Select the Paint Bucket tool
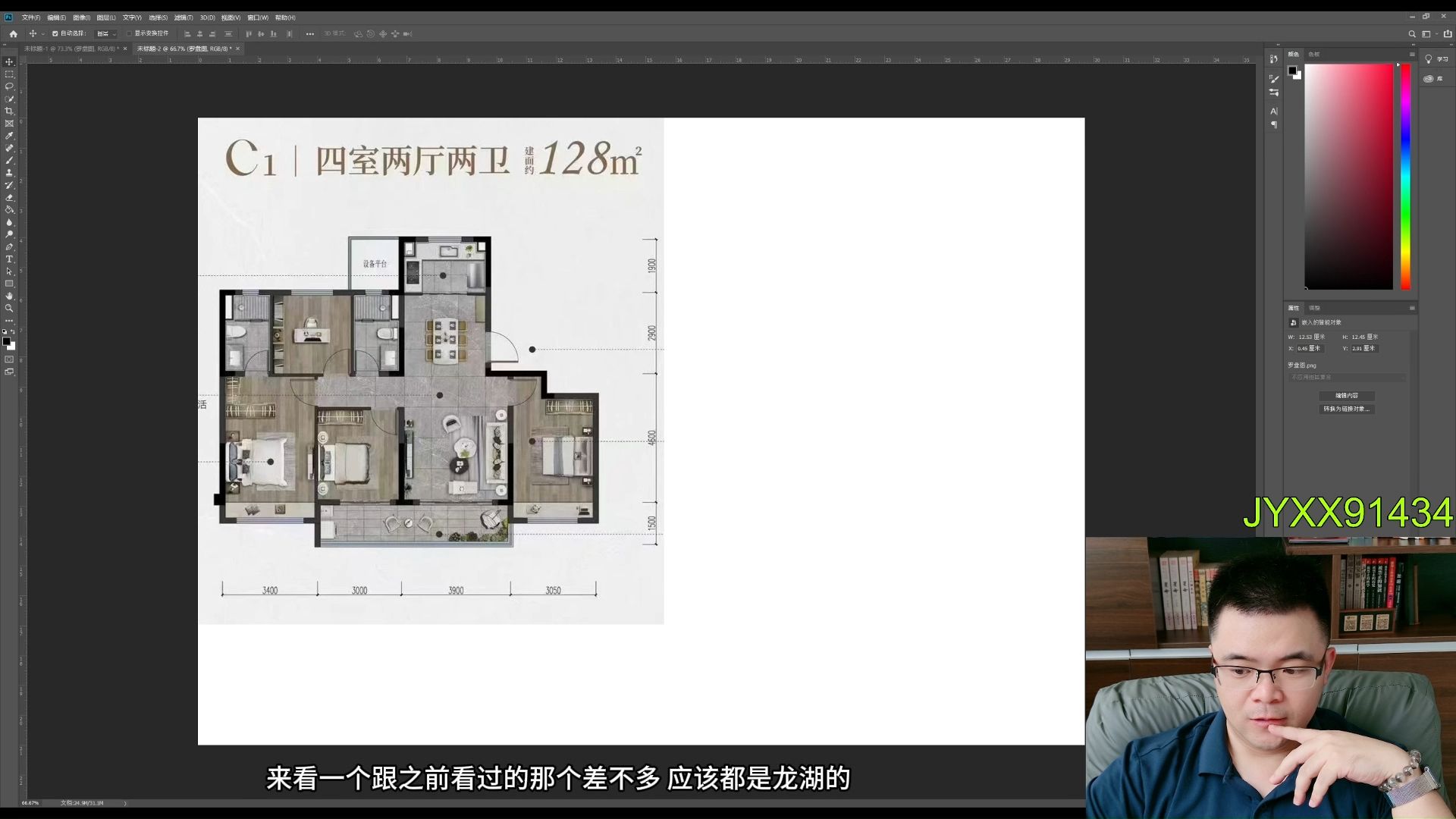The image size is (1456, 819). 9,210
